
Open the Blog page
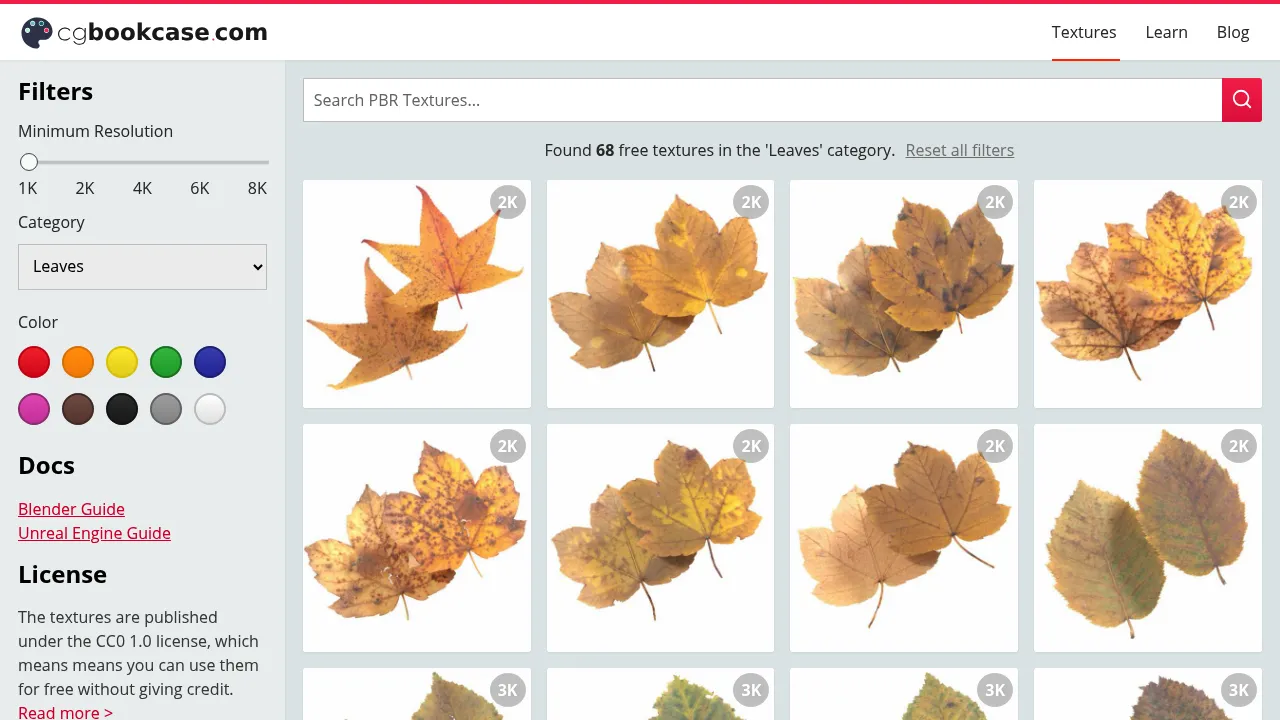pyautogui.click(x=1232, y=32)
